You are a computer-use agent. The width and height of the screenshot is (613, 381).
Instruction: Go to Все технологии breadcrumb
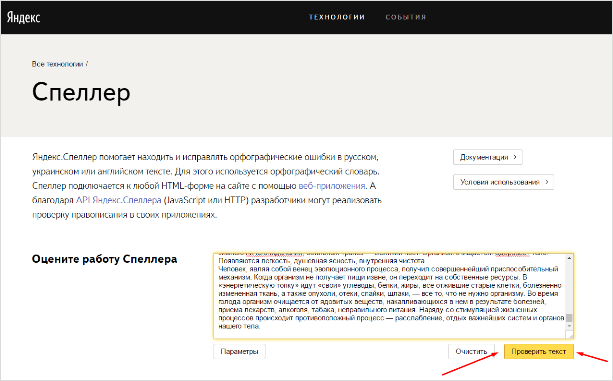pyautogui.click(x=57, y=64)
